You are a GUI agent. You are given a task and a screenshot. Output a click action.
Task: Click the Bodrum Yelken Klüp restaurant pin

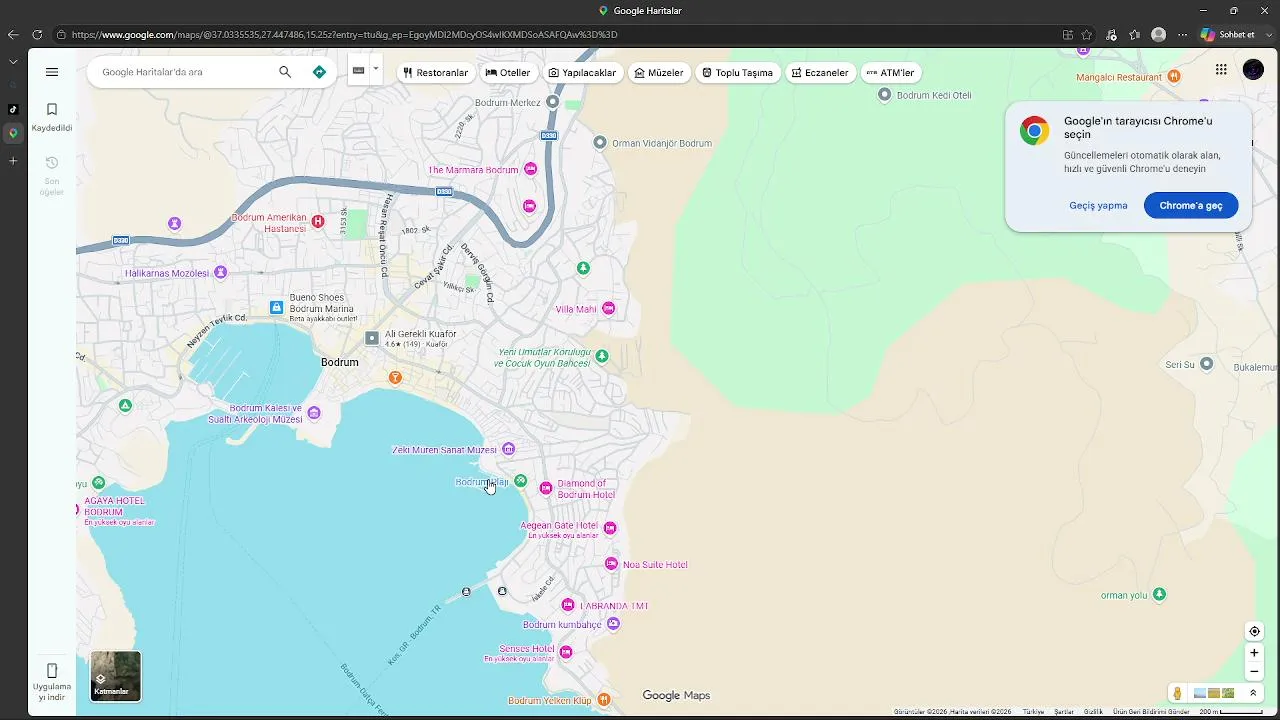click(603, 700)
